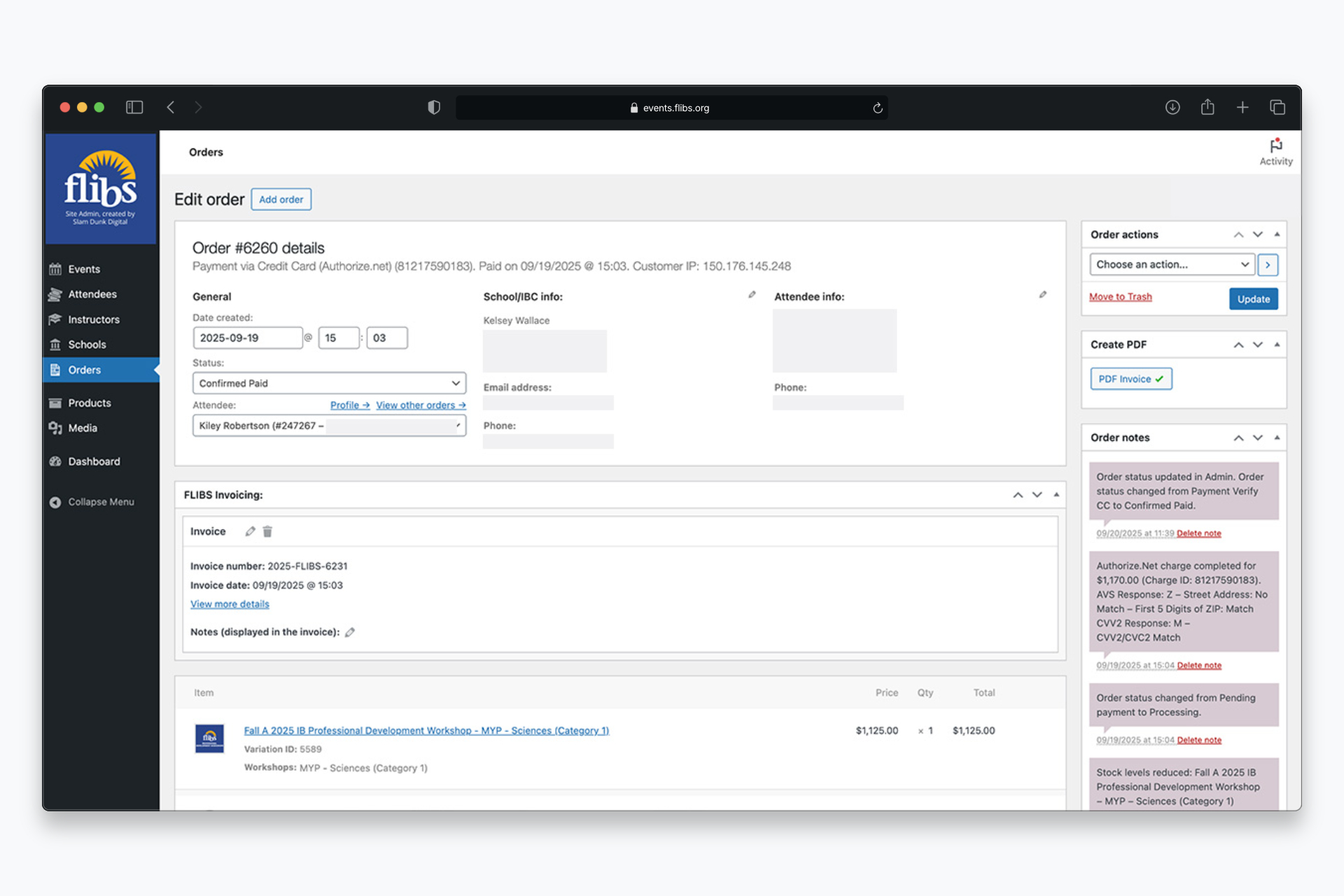Click the date created input field
The height and width of the screenshot is (896, 1344).
pyautogui.click(x=247, y=337)
